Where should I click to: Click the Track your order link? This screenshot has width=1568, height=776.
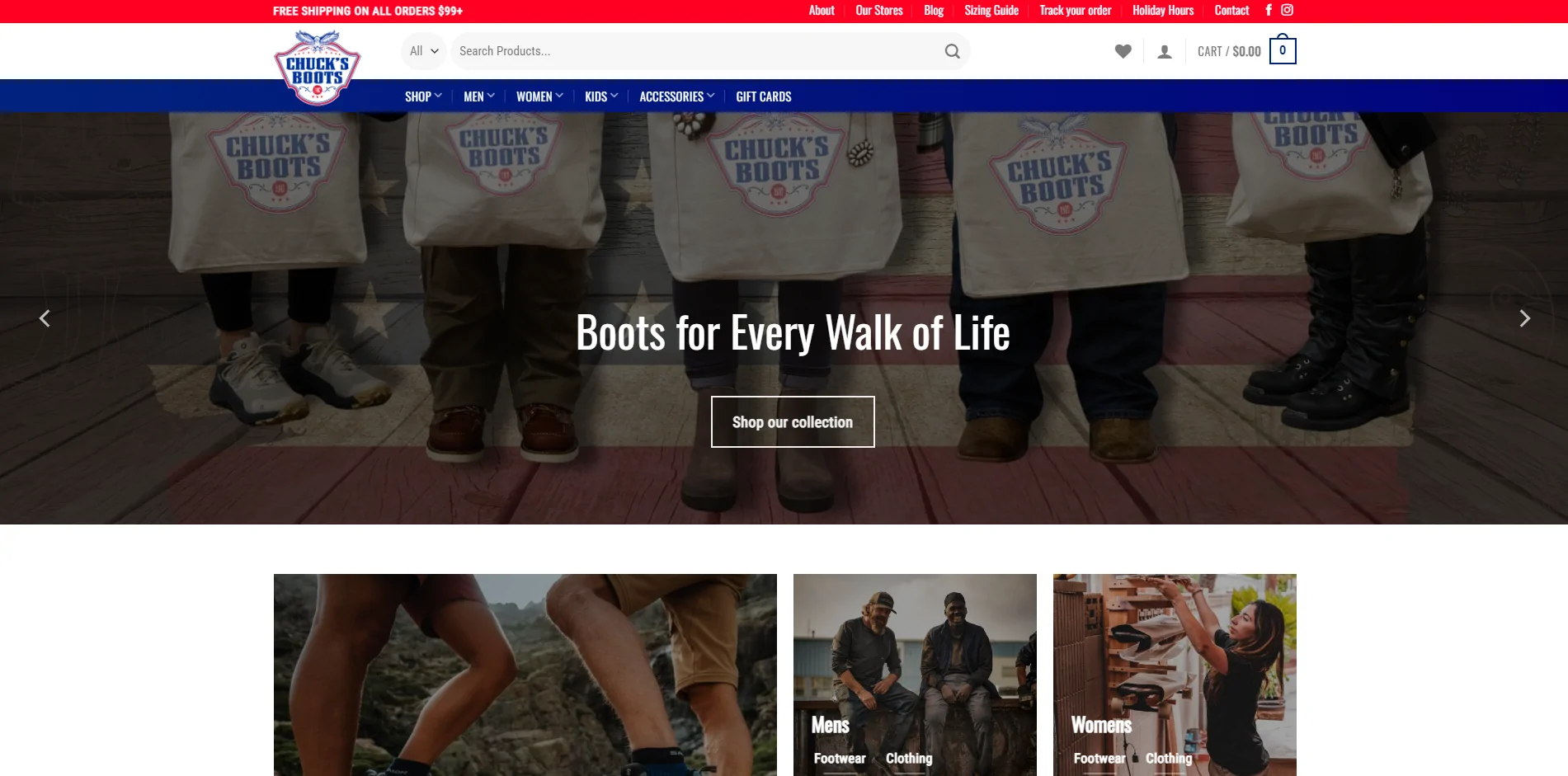1075,11
